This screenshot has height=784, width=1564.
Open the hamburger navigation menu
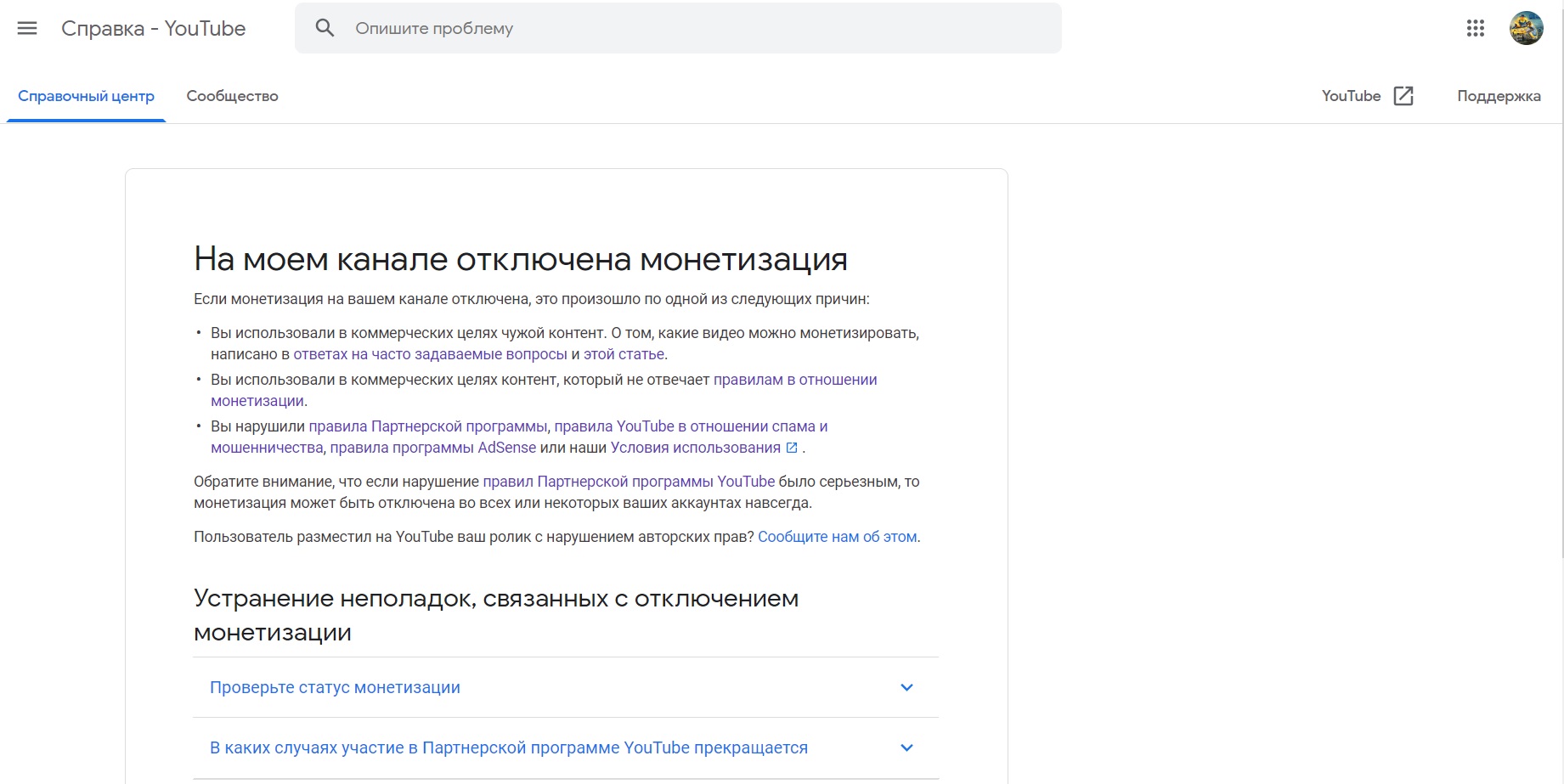27,28
